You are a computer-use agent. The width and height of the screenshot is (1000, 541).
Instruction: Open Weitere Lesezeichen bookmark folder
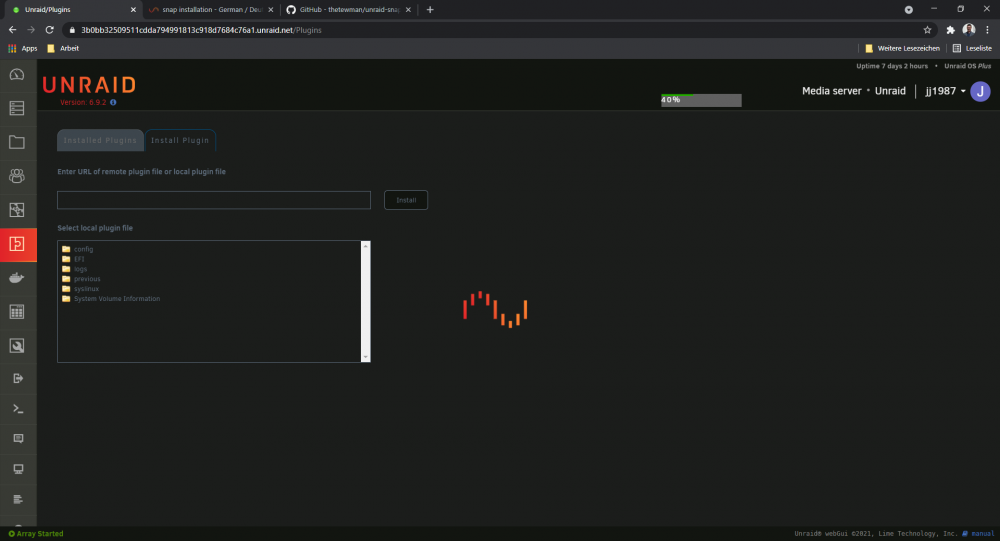902,48
